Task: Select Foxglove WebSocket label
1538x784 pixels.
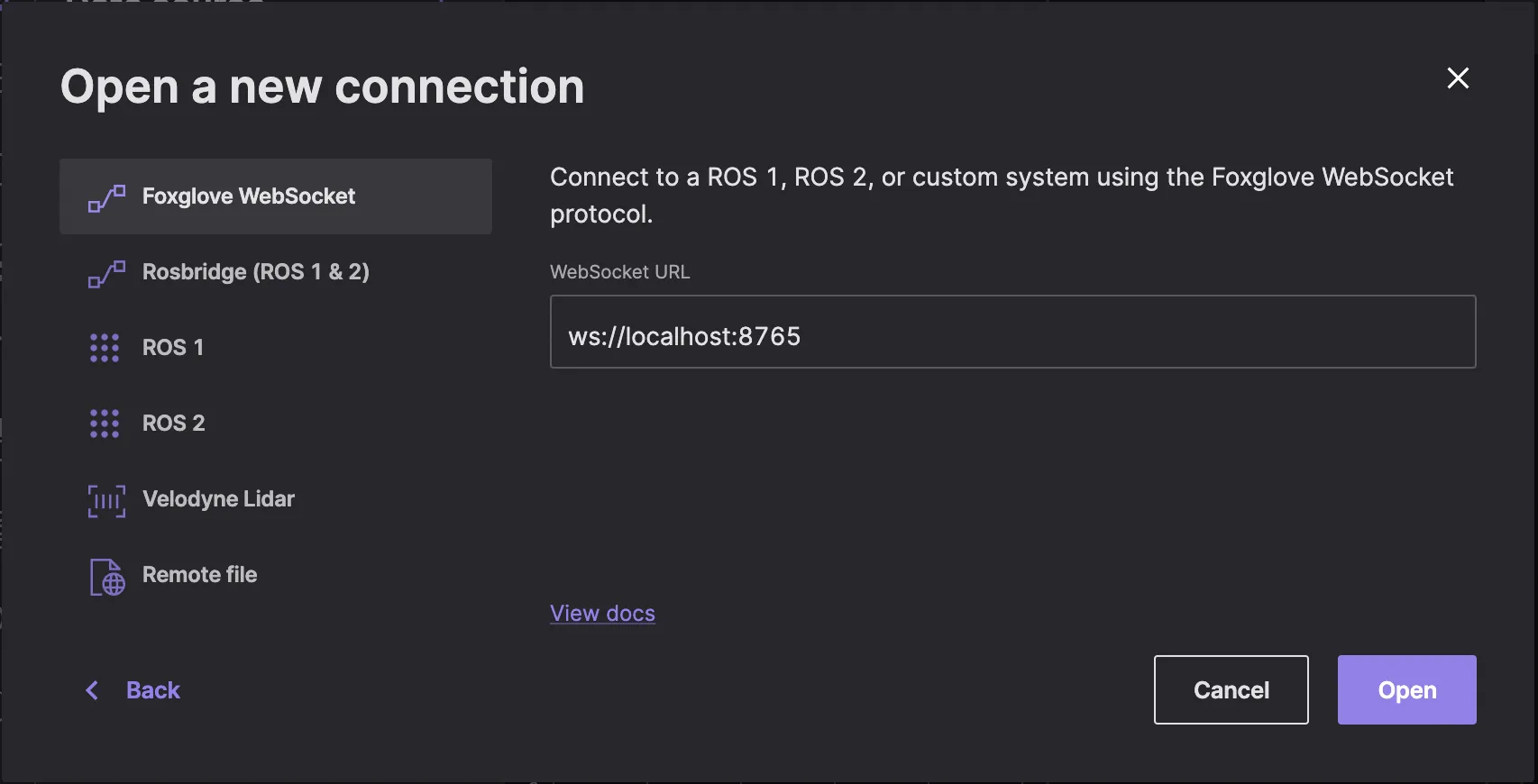Action: [249, 196]
